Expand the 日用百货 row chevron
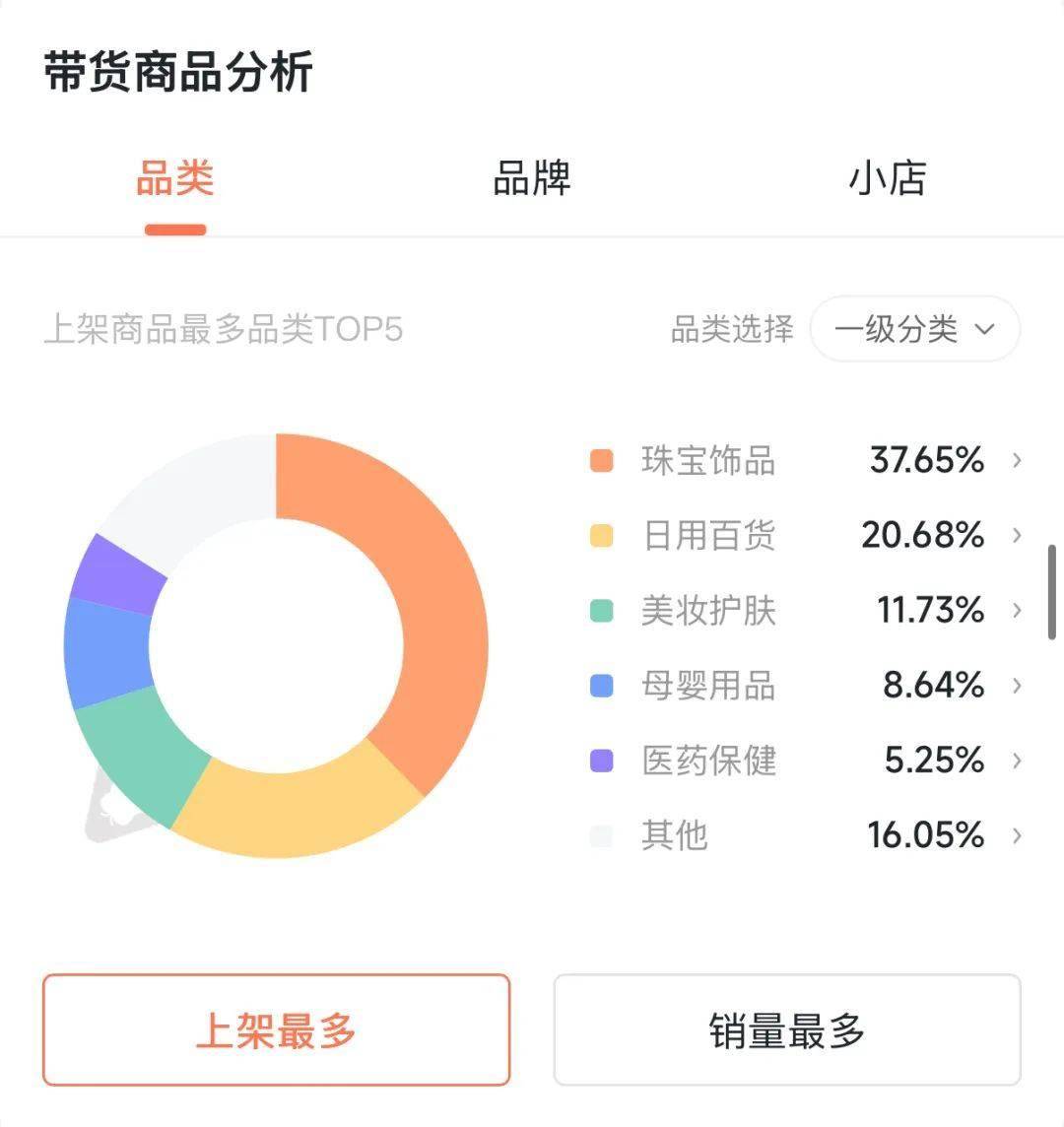 (x=1017, y=535)
